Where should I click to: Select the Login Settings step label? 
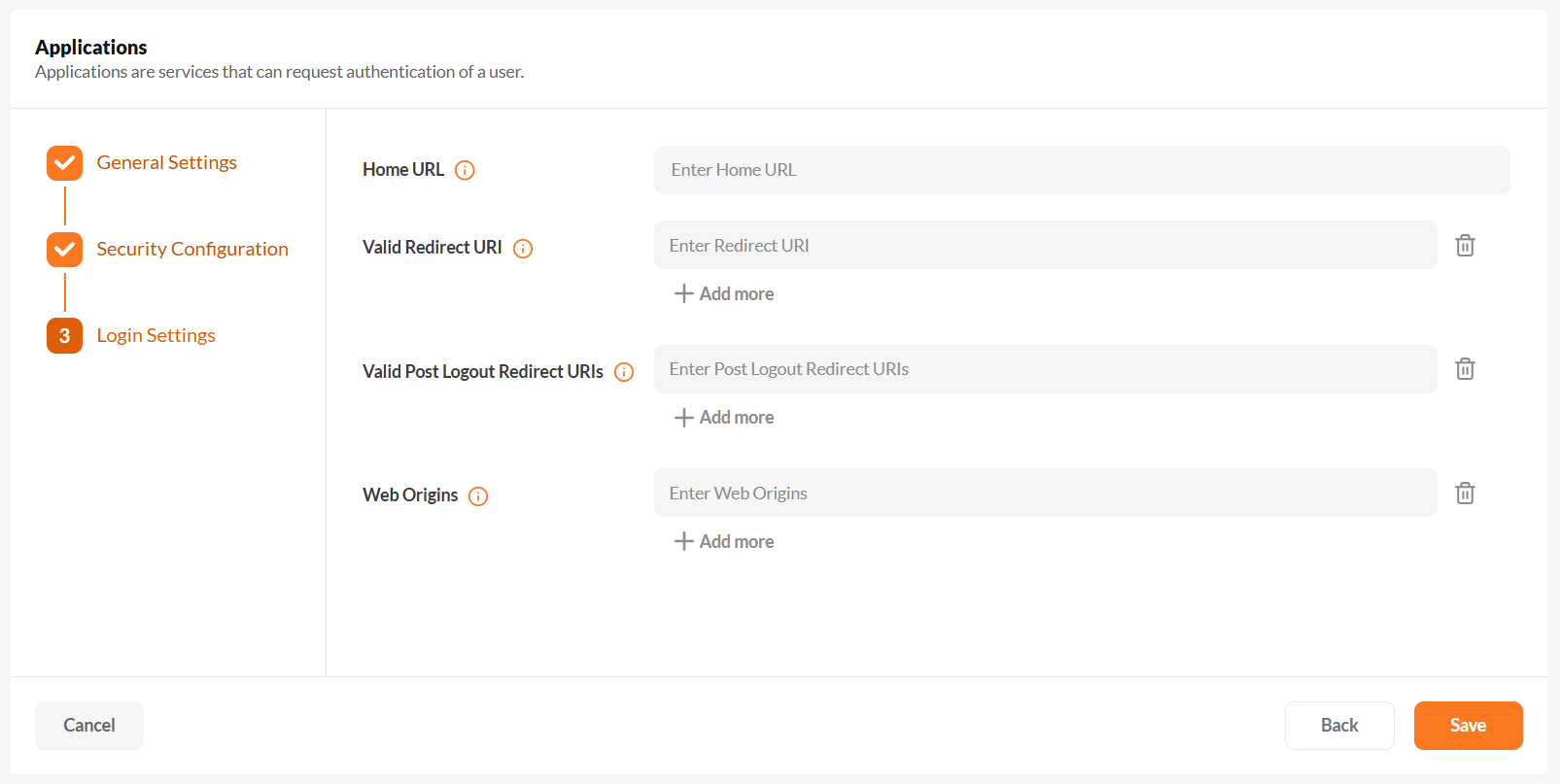[156, 335]
